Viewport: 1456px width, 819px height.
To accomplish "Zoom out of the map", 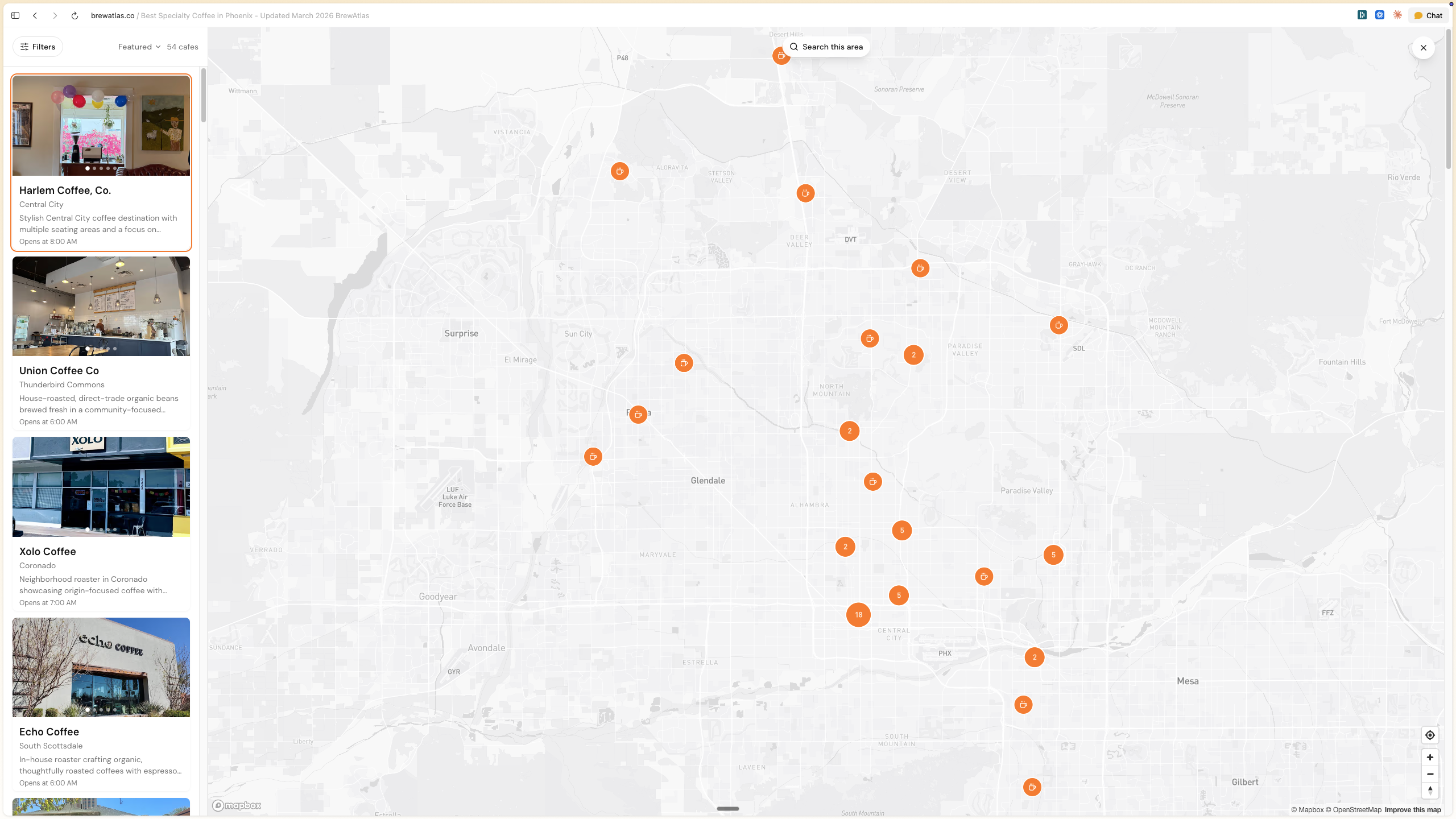I will pyautogui.click(x=1429, y=774).
